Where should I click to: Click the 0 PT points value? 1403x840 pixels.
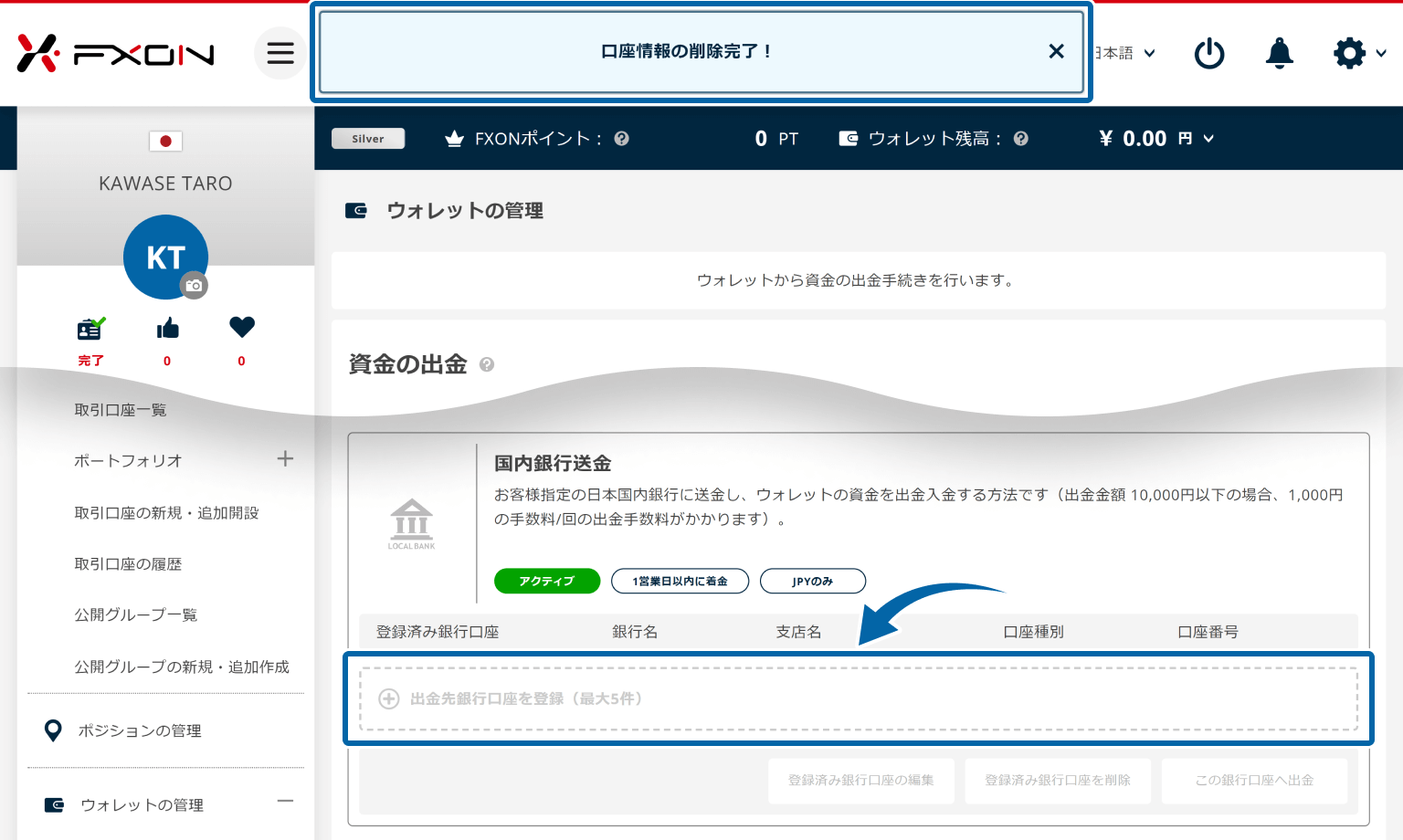[776, 139]
